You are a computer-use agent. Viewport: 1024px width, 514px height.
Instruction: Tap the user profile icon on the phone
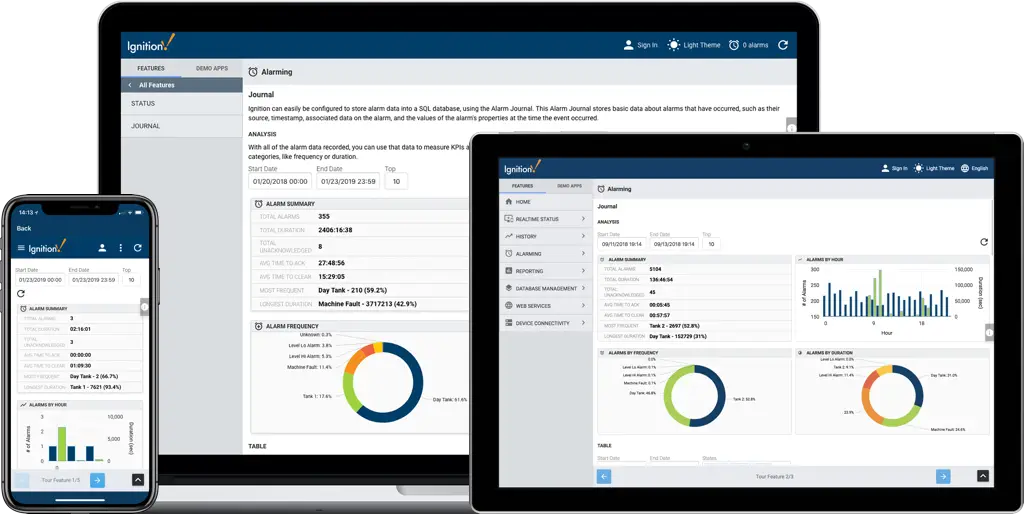click(102, 248)
